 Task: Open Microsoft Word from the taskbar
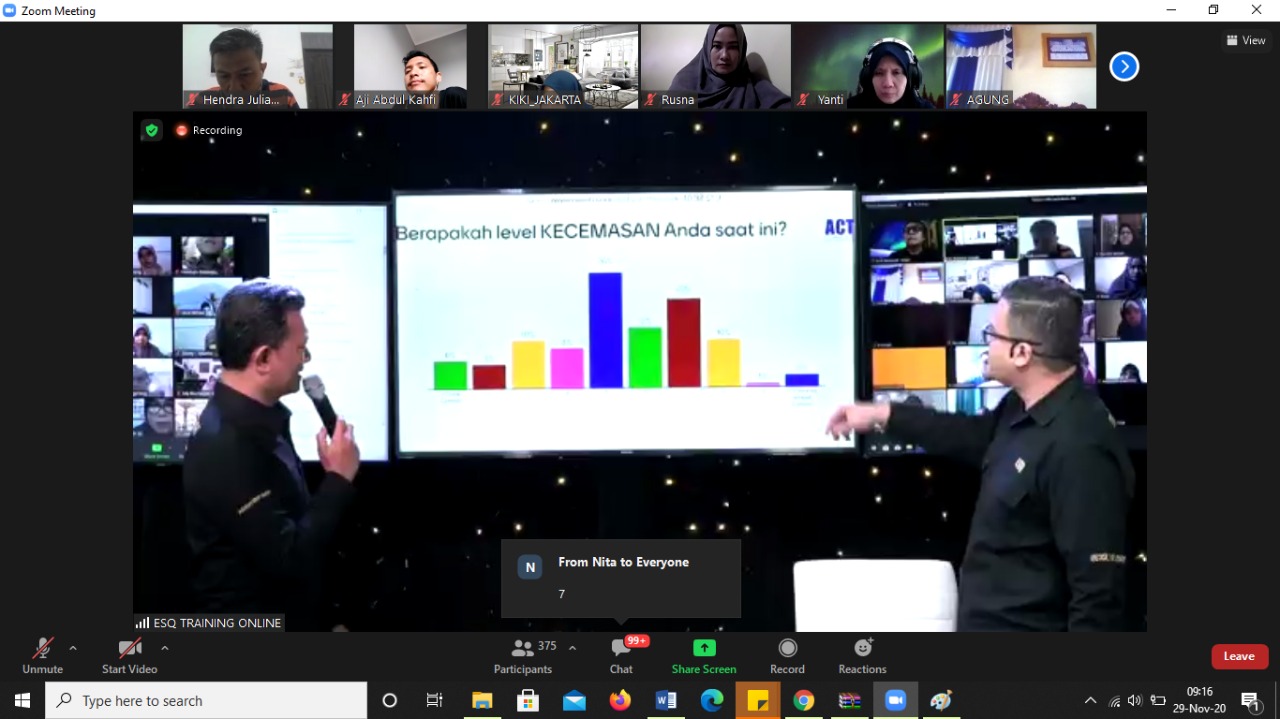click(x=666, y=701)
